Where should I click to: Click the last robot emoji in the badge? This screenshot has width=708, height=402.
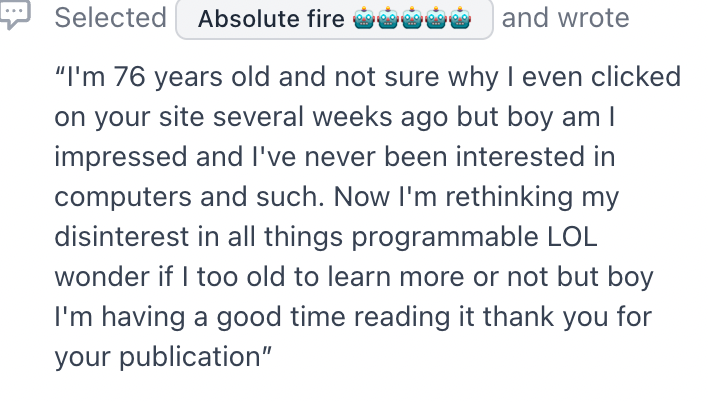[x=460, y=19]
